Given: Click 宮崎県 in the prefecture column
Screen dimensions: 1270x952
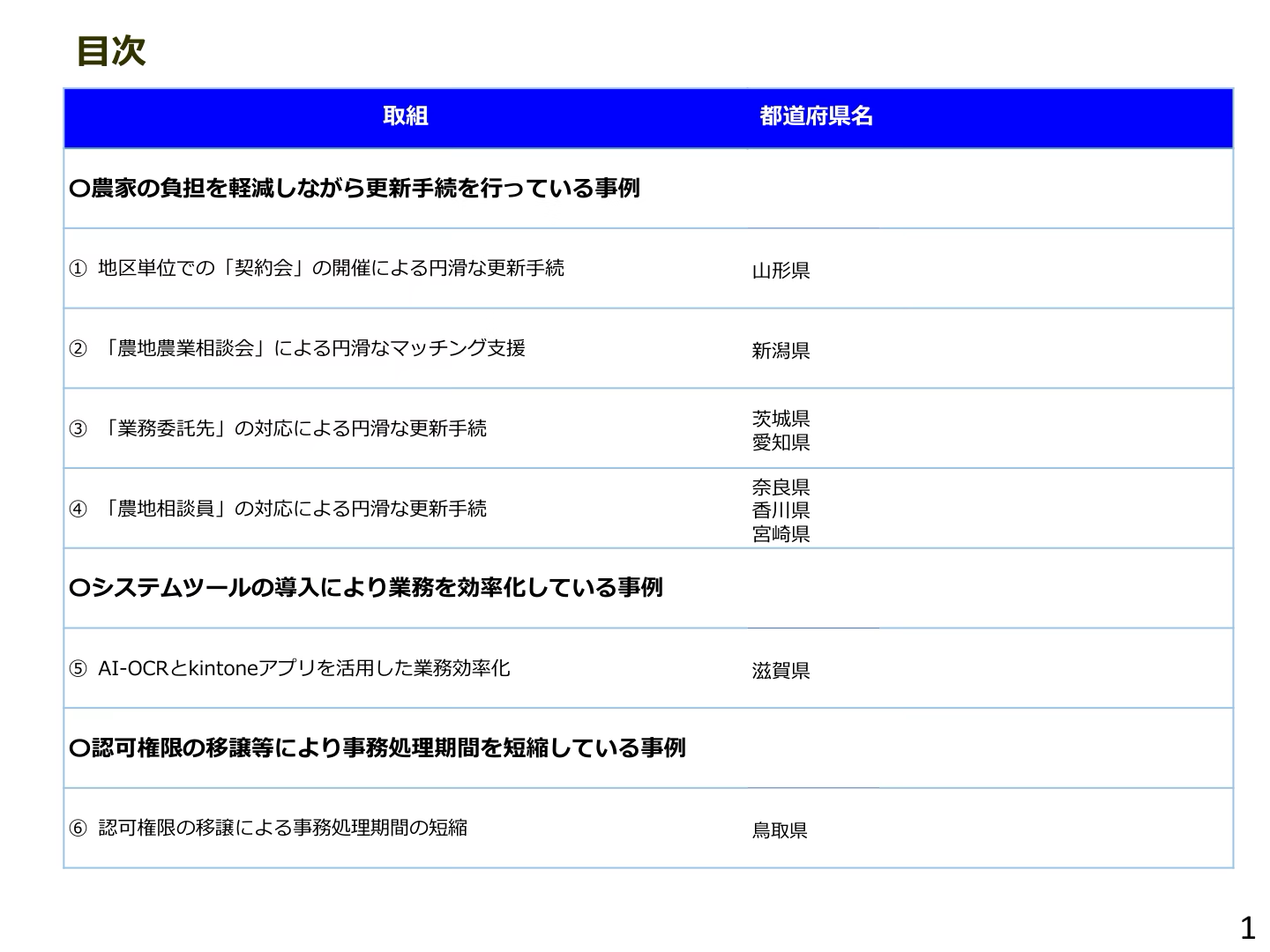Looking at the screenshot, I should coord(781,533).
